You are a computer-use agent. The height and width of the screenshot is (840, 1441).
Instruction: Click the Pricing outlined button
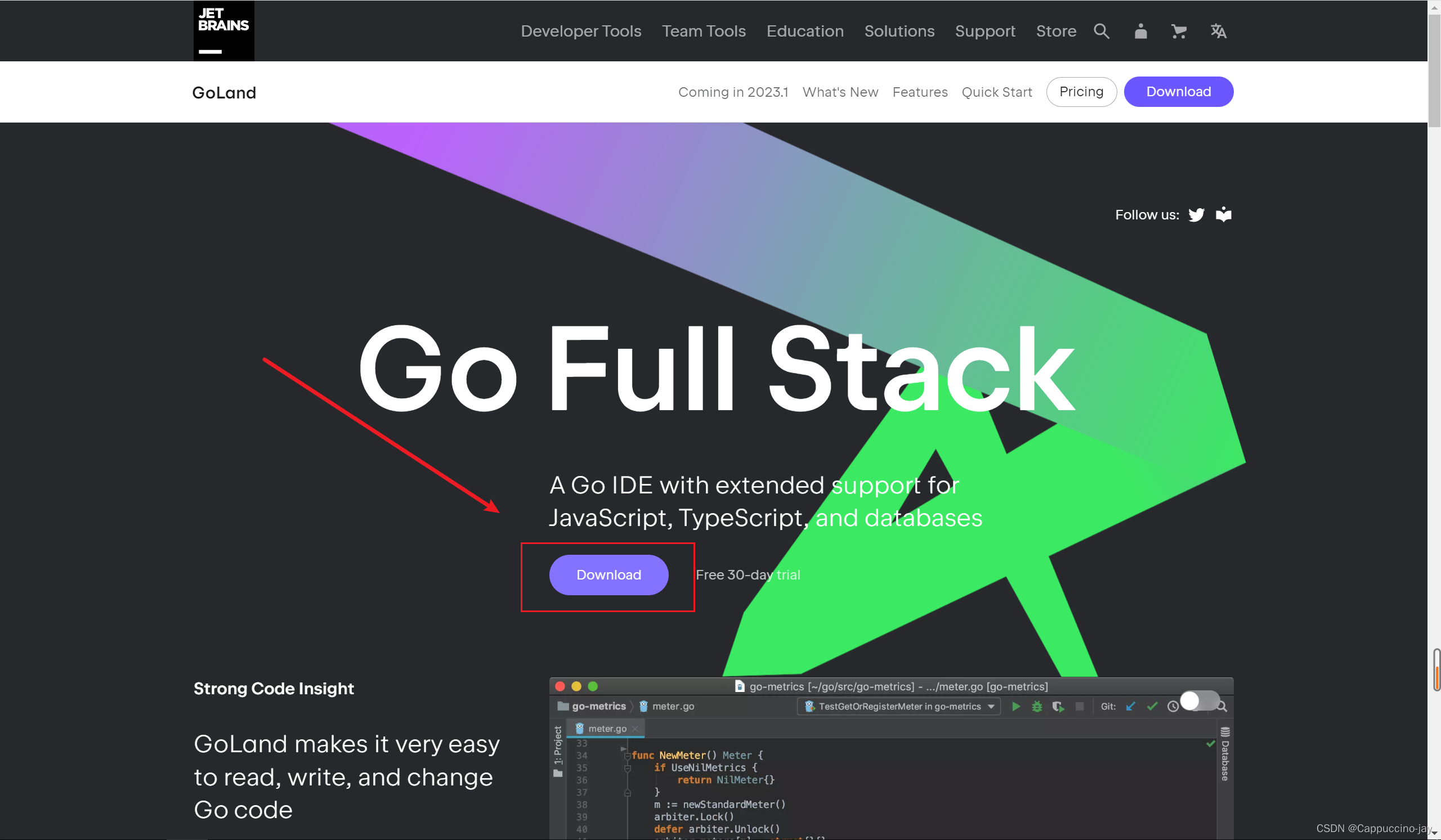tap(1081, 92)
